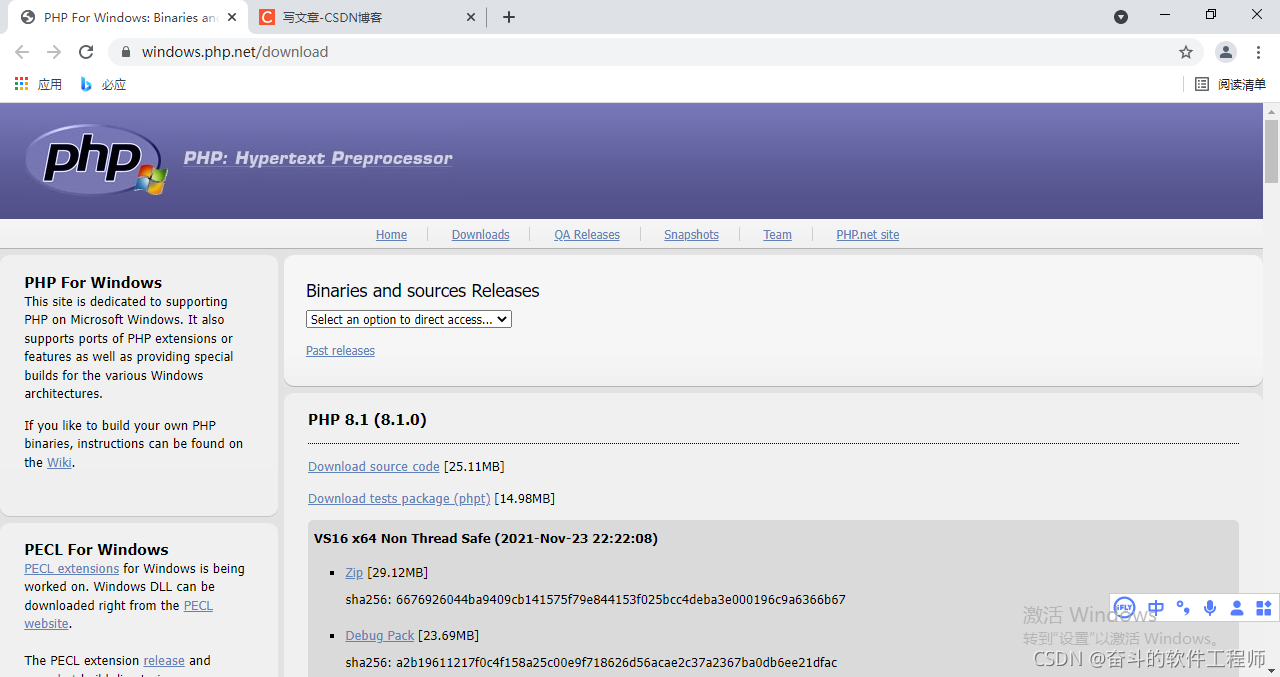
Task: Toggle the 中 Chinese input mode icon
Action: pyautogui.click(x=1156, y=607)
